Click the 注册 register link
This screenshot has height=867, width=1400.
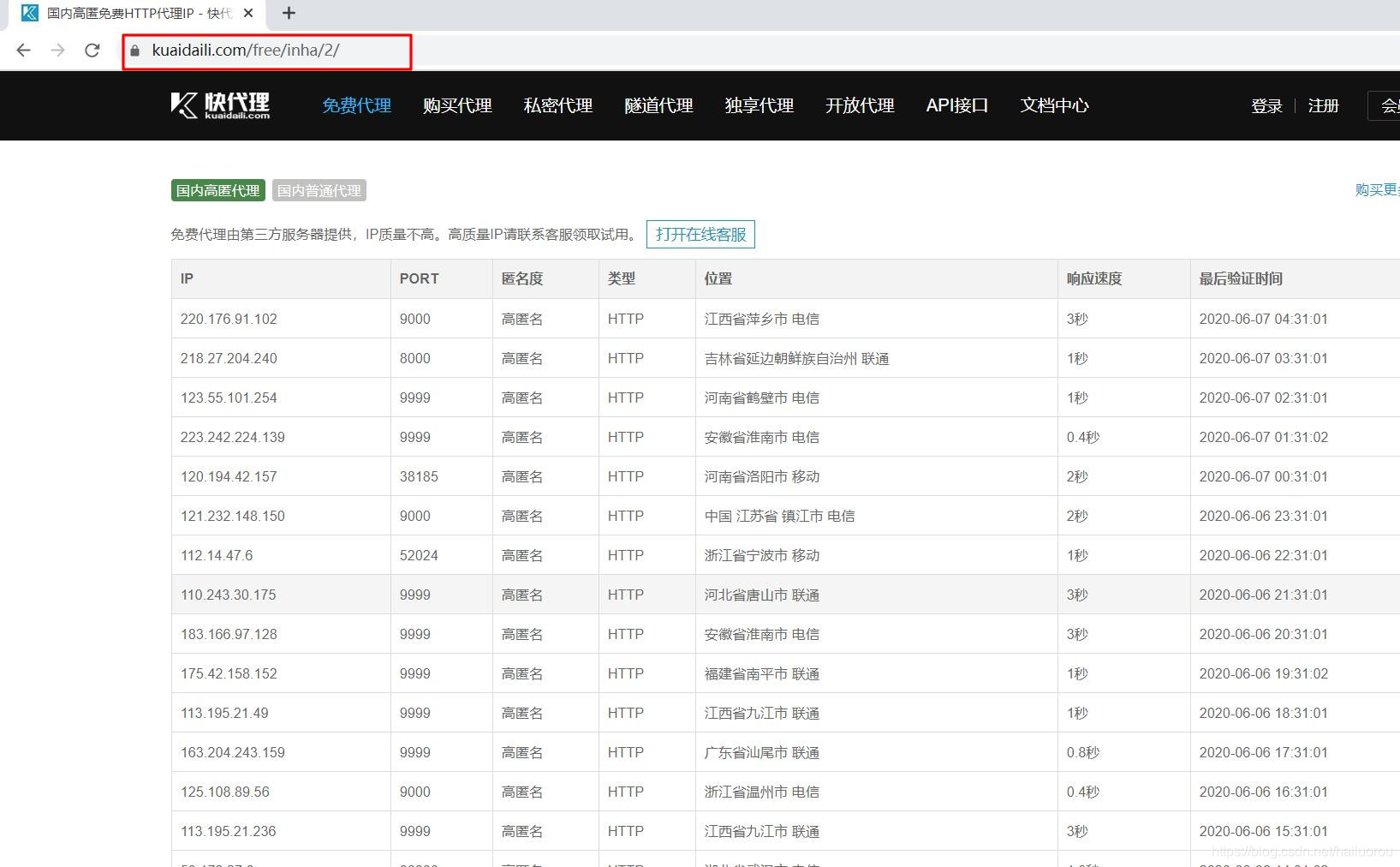click(1323, 105)
